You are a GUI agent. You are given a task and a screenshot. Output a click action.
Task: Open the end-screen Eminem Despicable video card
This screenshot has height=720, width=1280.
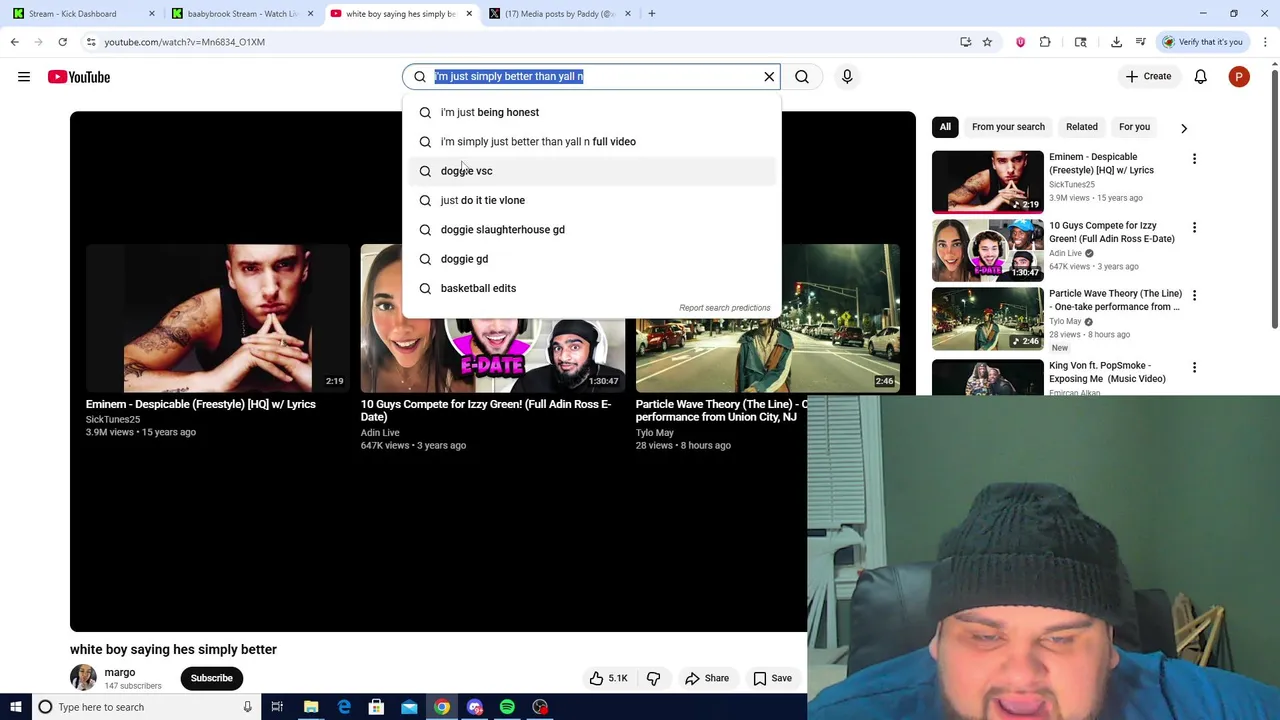tap(218, 343)
